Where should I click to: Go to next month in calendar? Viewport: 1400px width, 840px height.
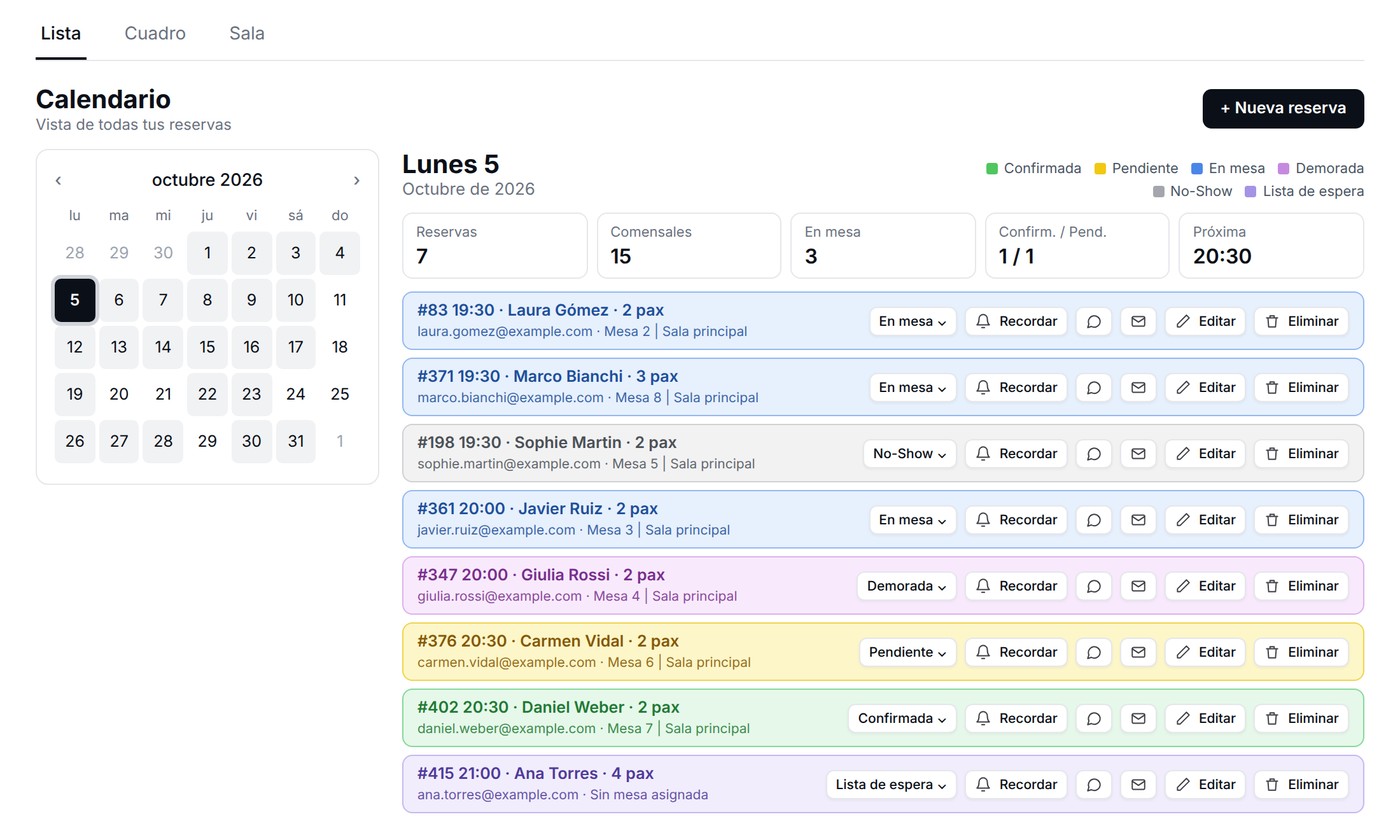[x=356, y=180]
